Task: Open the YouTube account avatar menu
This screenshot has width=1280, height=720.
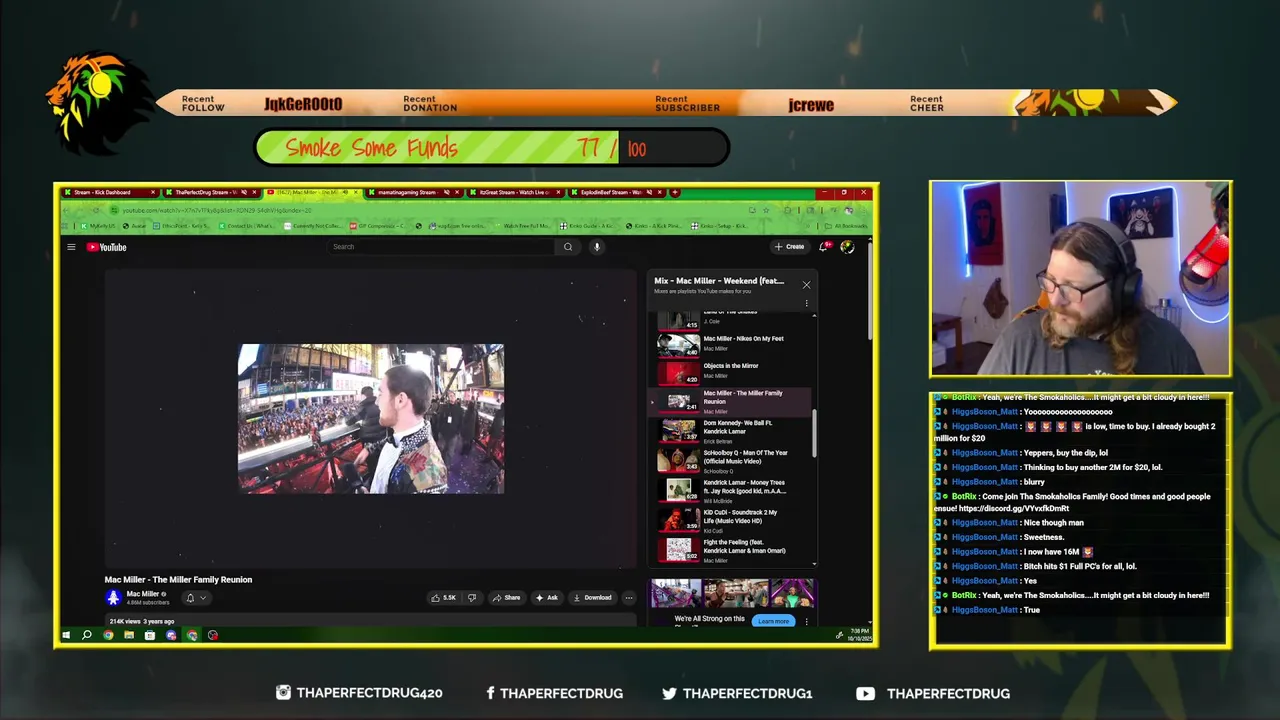Action: [847, 247]
